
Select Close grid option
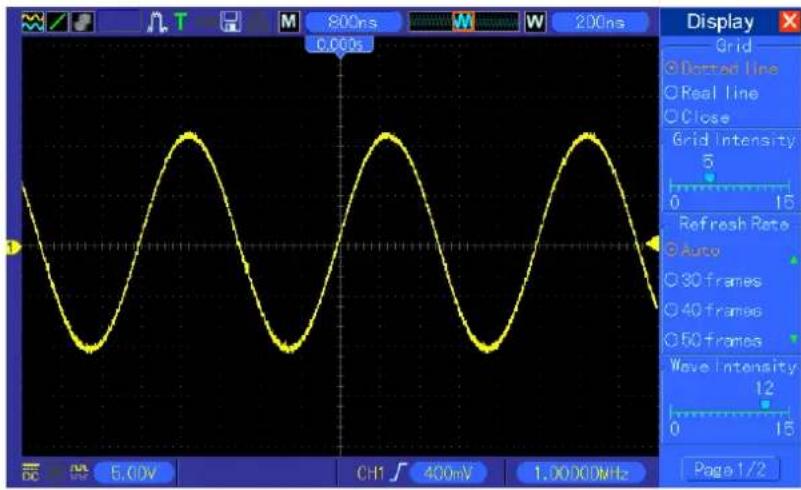pos(698,118)
